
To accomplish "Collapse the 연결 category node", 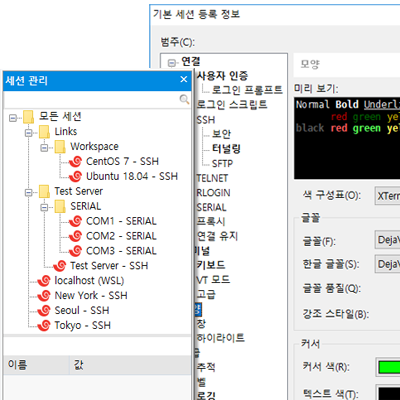I will click(172, 63).
